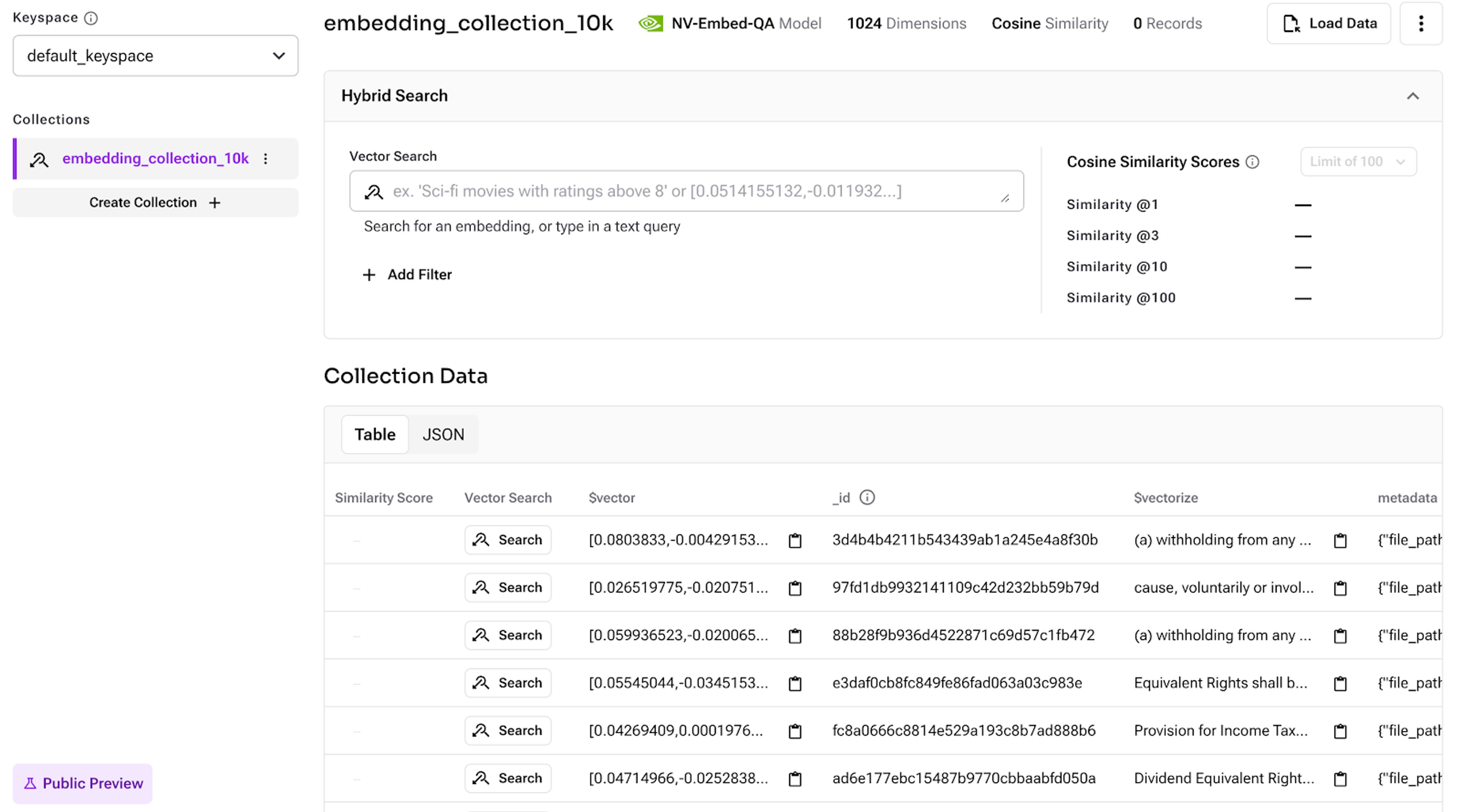Viewport: 1459px width, 812px height.
Task: Click Create Collection button
Action: point(155,202)
